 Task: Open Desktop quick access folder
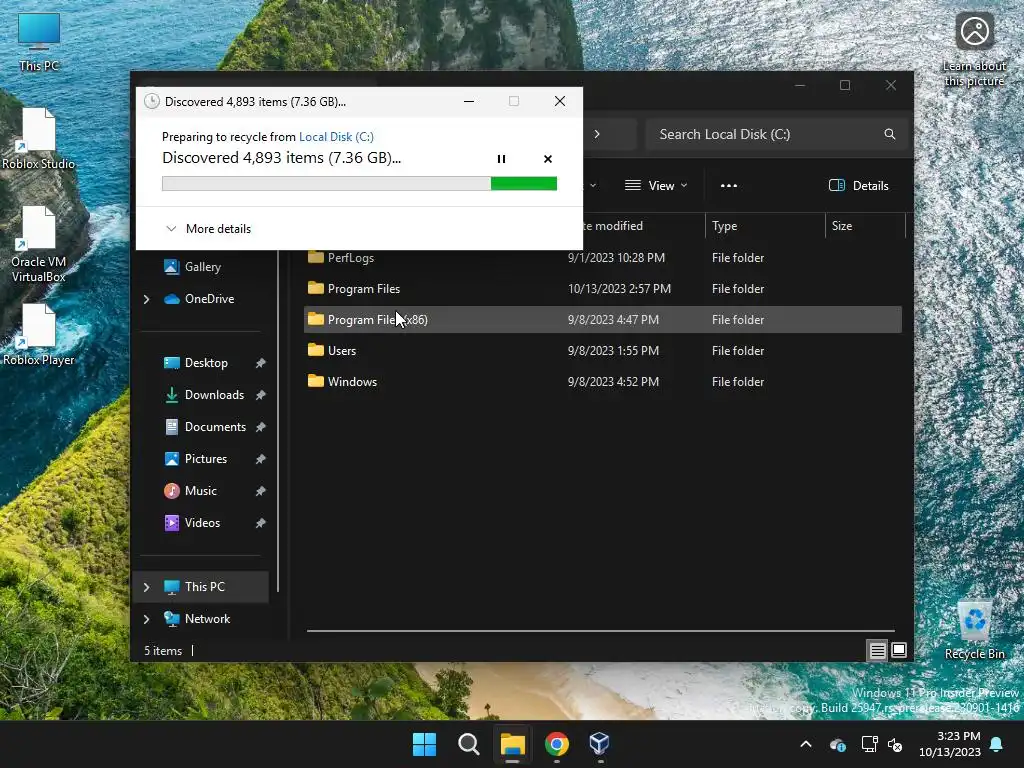[x=206, y=363]
